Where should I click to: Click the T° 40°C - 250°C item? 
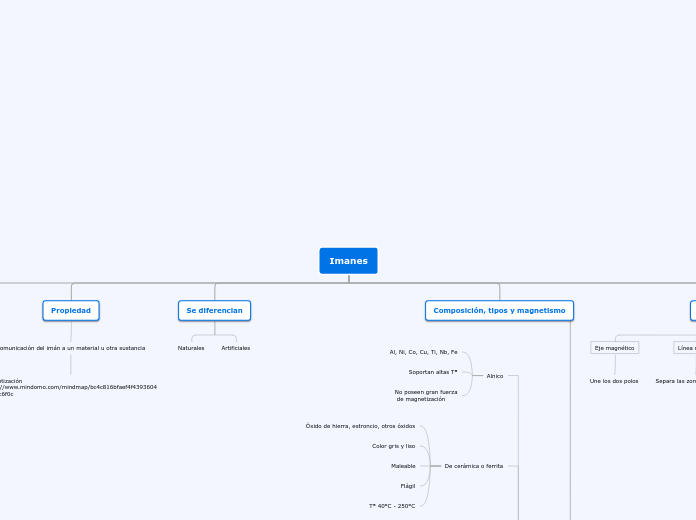391,506
